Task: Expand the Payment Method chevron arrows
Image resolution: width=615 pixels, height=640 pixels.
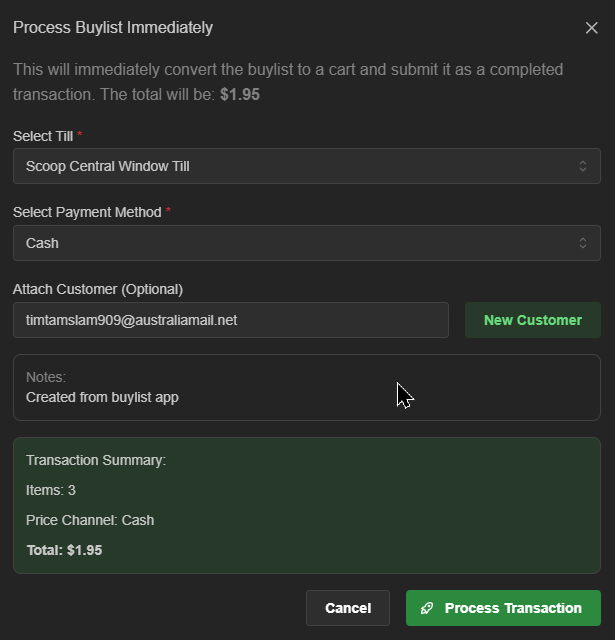Action: (583, 243)
